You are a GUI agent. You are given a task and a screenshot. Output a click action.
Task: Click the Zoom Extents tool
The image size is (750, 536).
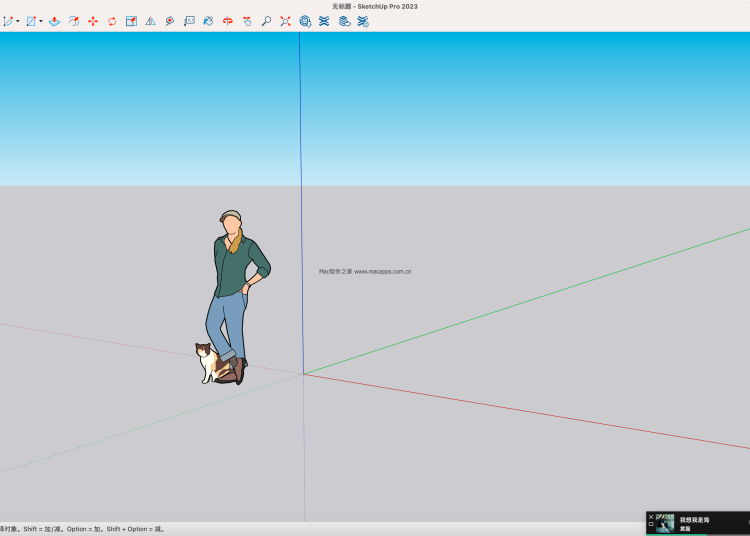[285, 21]
